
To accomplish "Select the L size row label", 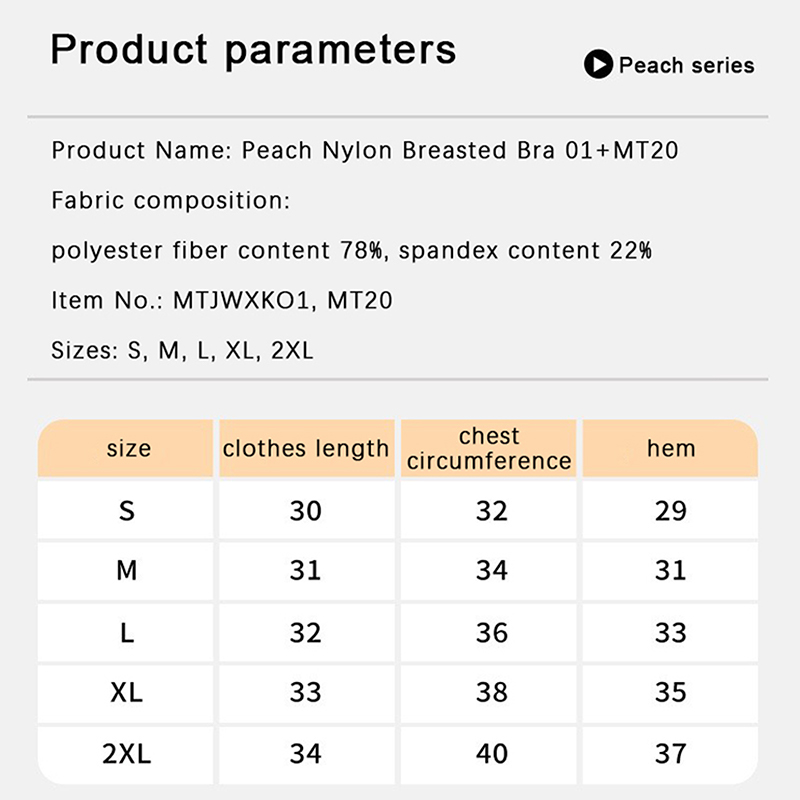I will pyautogui.click(x=126, y=632).
